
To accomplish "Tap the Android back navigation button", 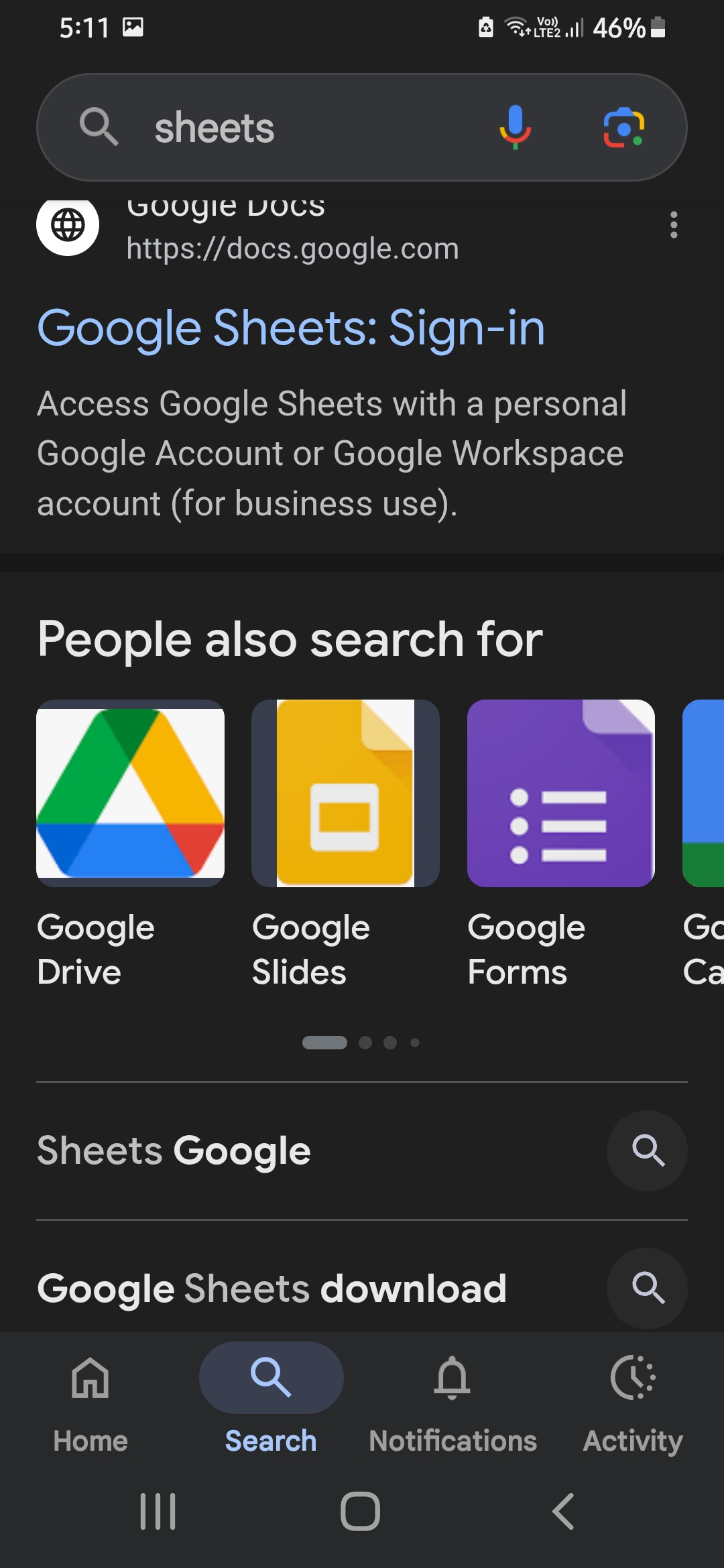I will (x=563, y=1512).
